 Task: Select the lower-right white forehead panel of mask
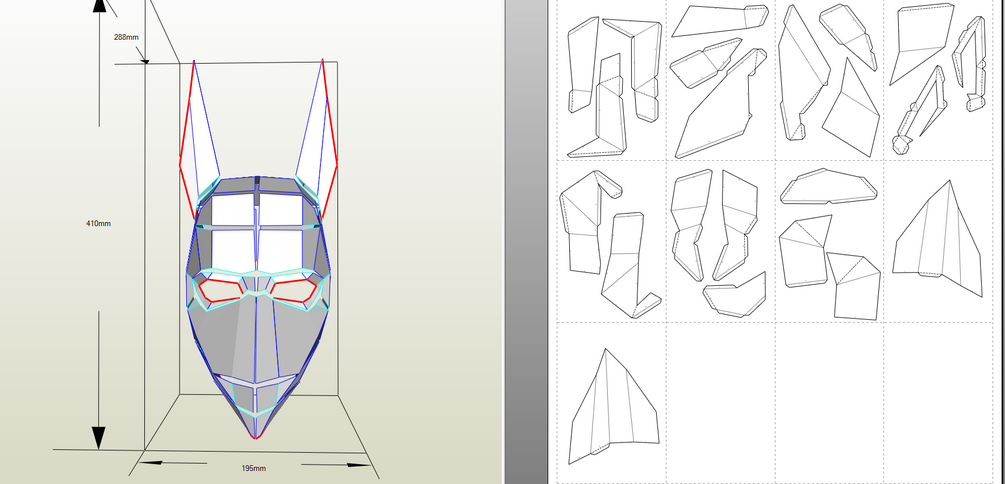pos(281,249)
